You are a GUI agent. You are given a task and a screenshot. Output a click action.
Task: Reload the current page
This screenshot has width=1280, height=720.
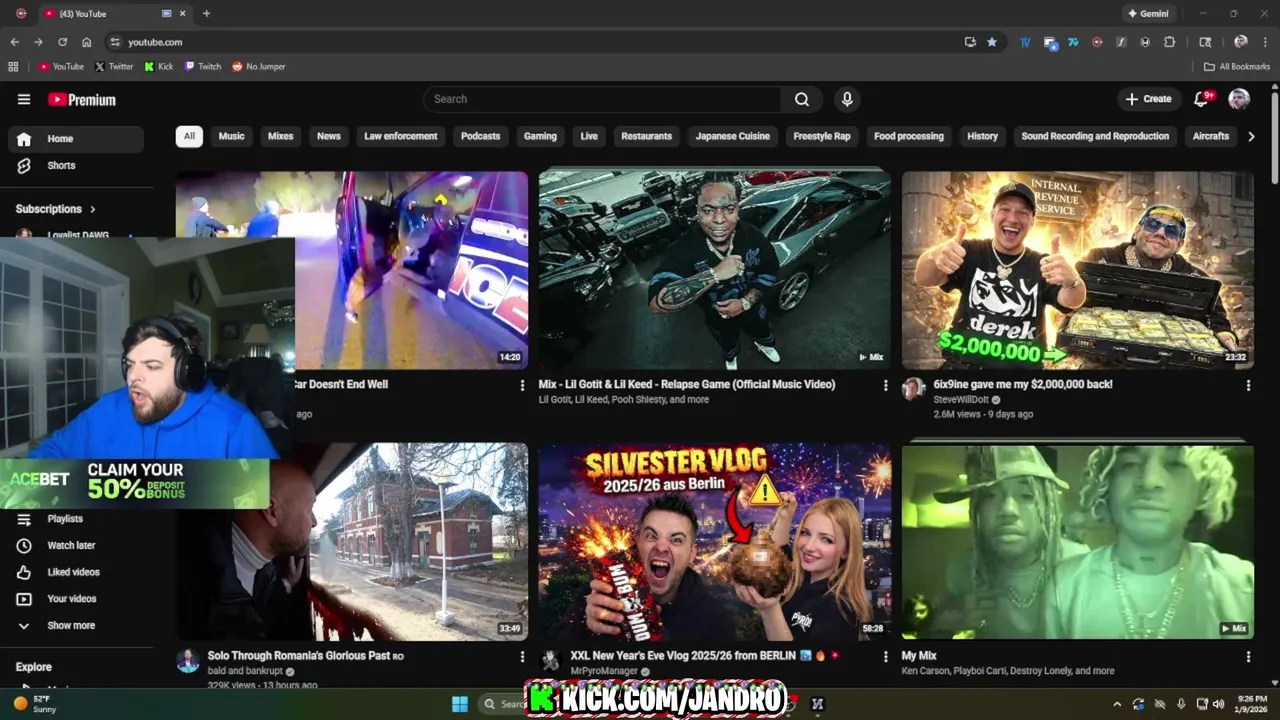coord(62,42)
